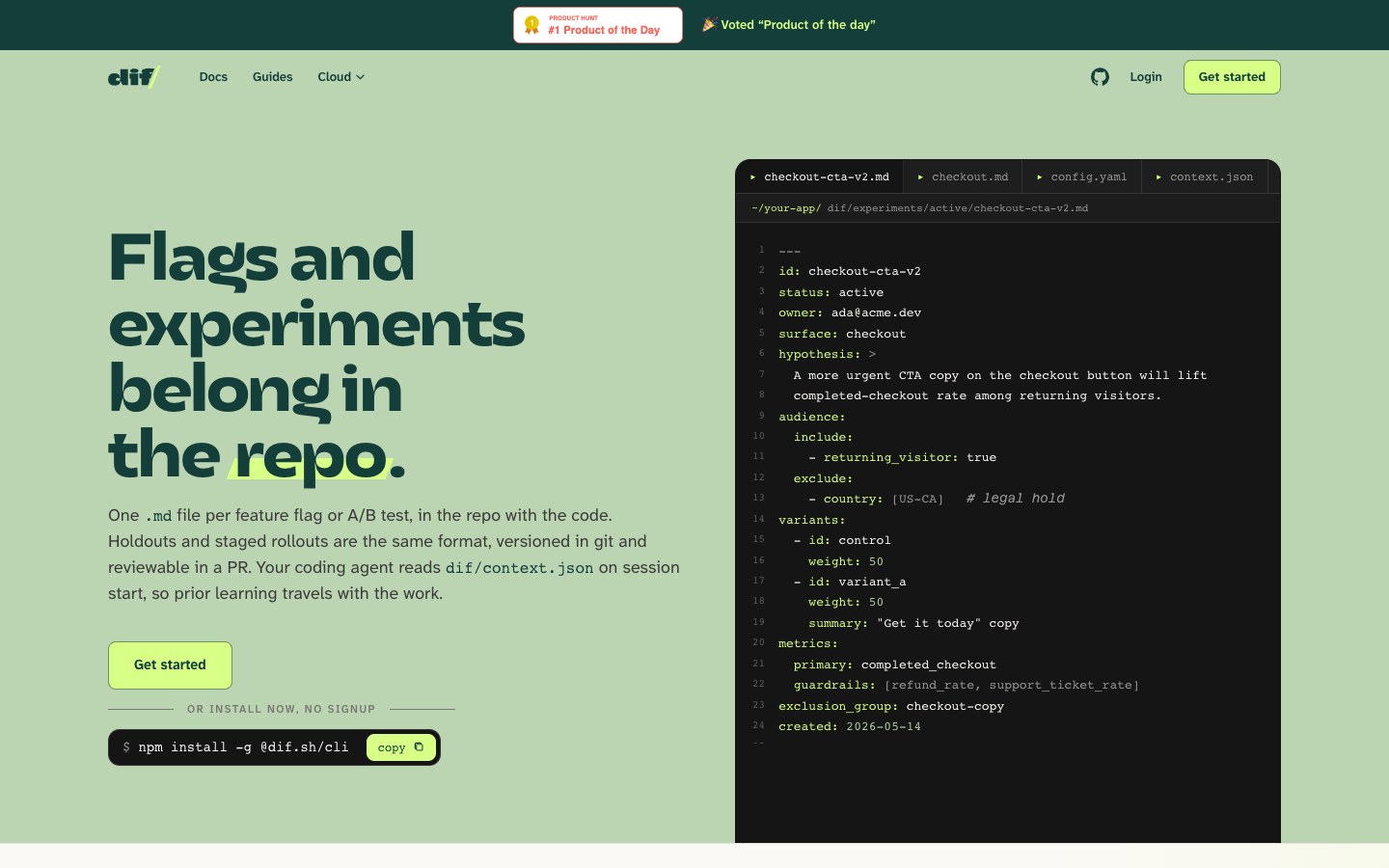This screenshot has width=1389, height=868.
Task: Click the "audience:" code line
Action: click(812, 417)
